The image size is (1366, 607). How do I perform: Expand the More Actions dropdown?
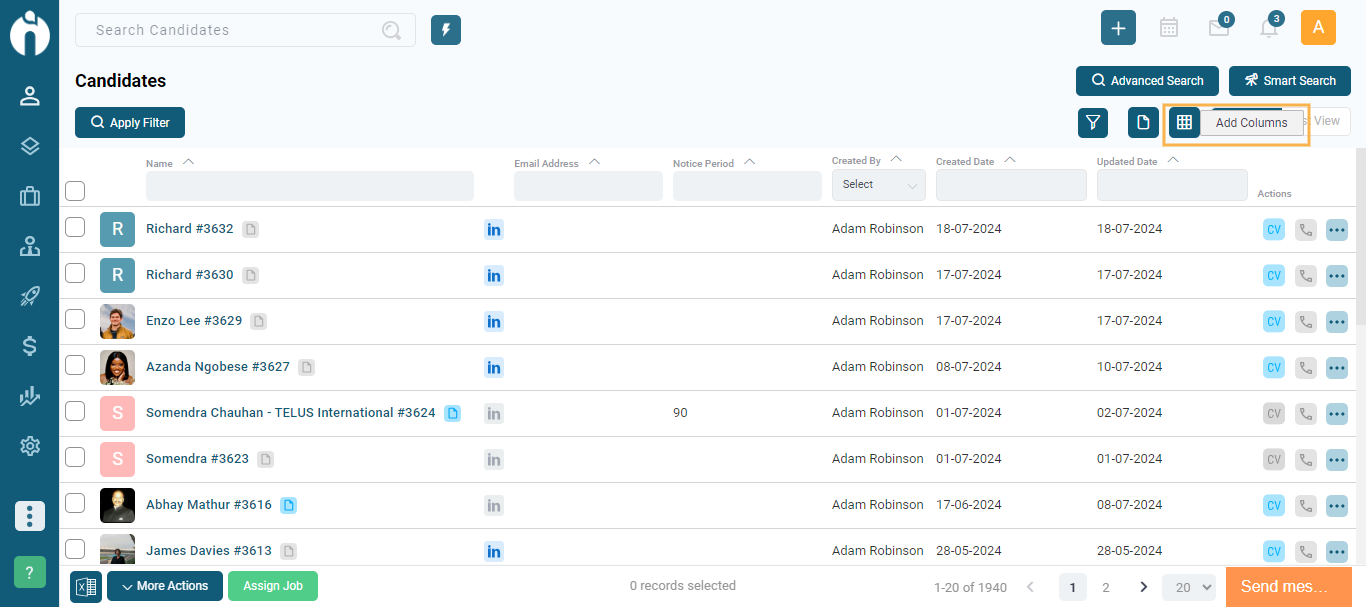(165, 586)
